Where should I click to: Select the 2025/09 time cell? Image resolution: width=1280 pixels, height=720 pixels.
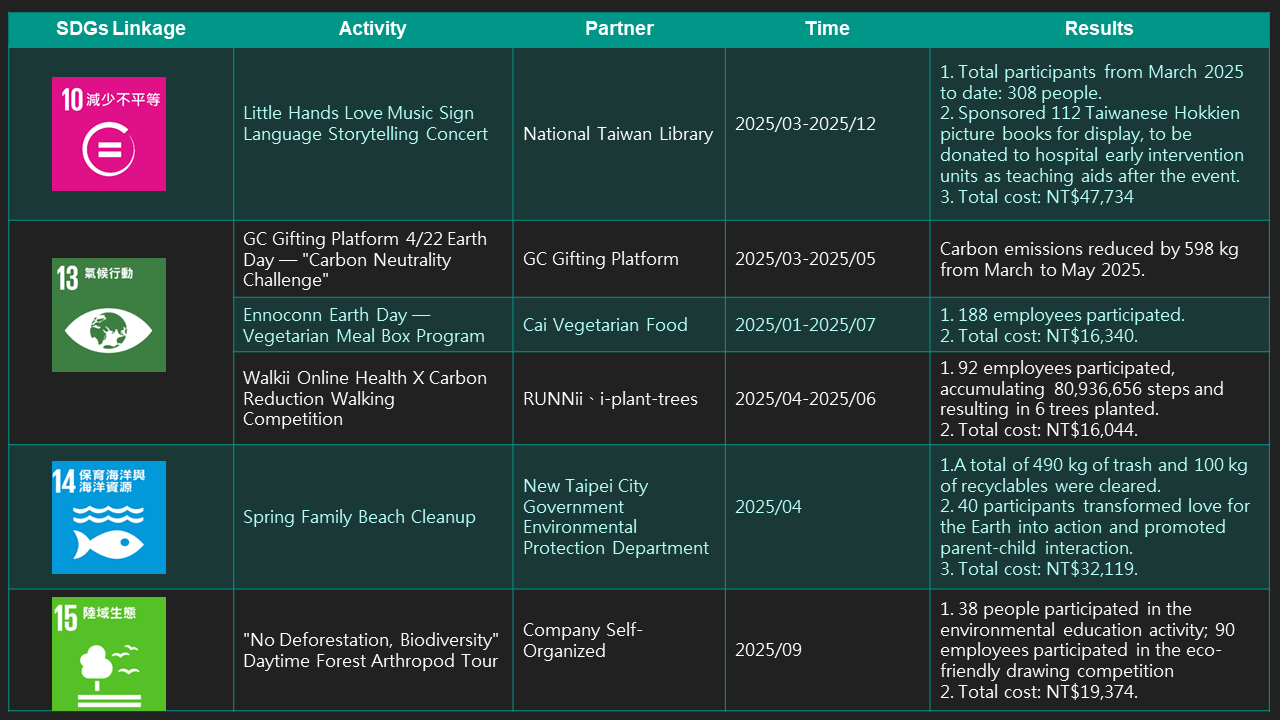coord(768,650)
